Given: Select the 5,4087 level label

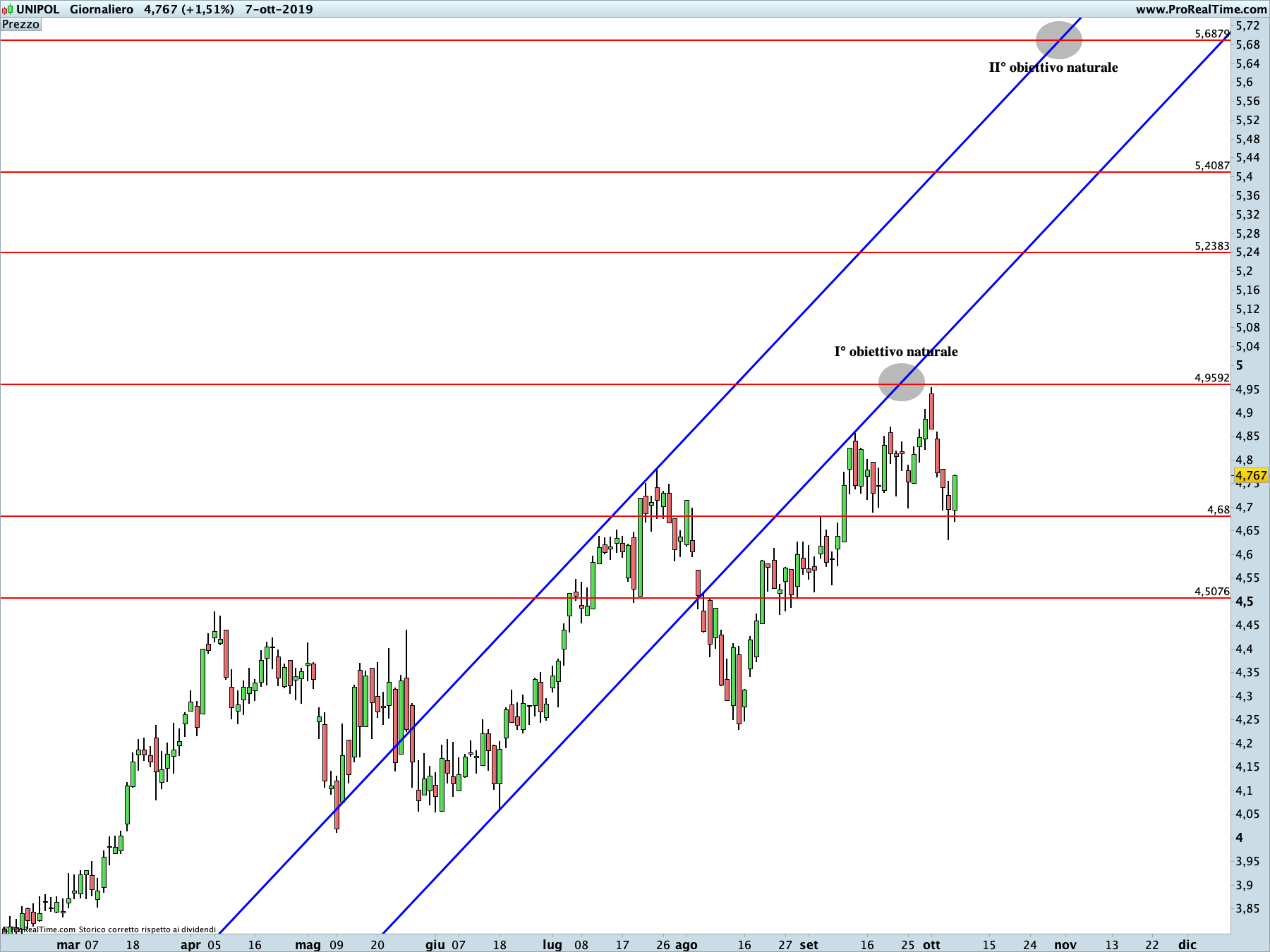Looking at the screenshot, I should pos(1211,165).
